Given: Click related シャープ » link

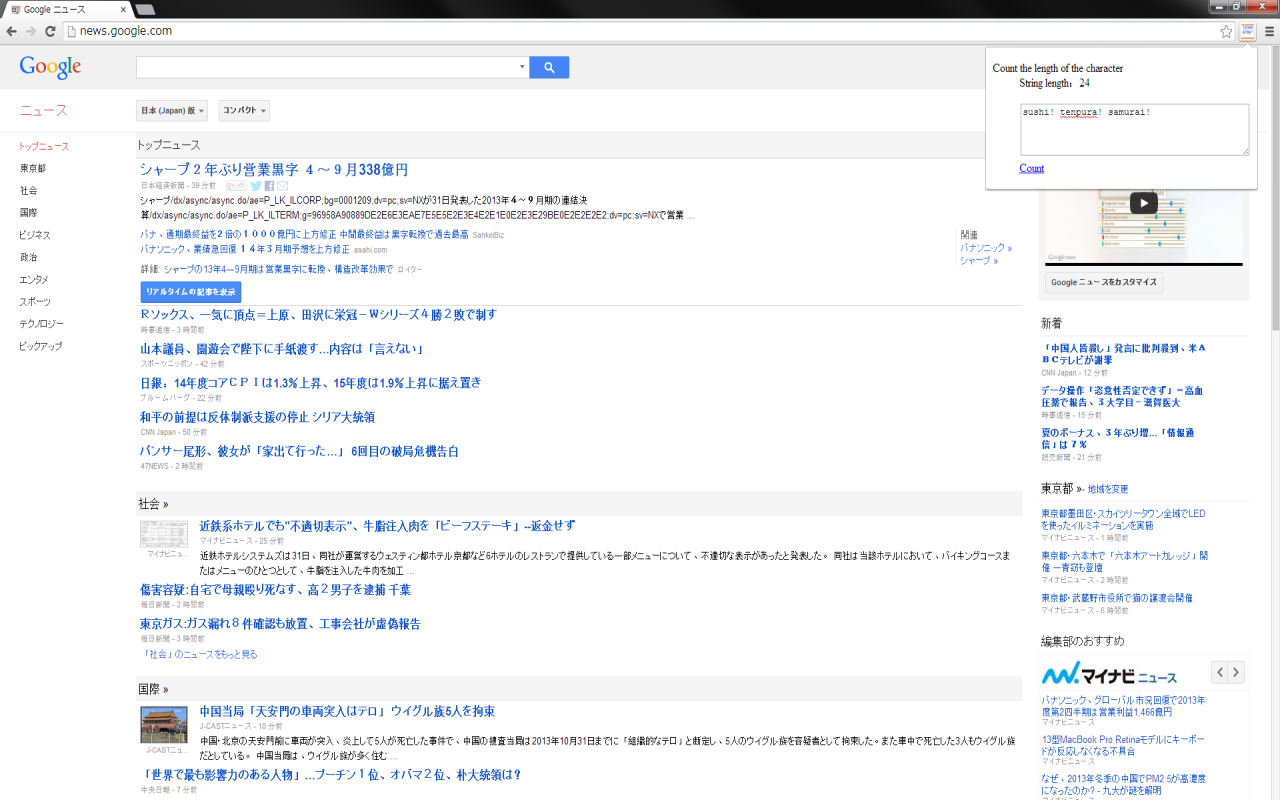Looking at the screenshot, I should coord(979,260).
